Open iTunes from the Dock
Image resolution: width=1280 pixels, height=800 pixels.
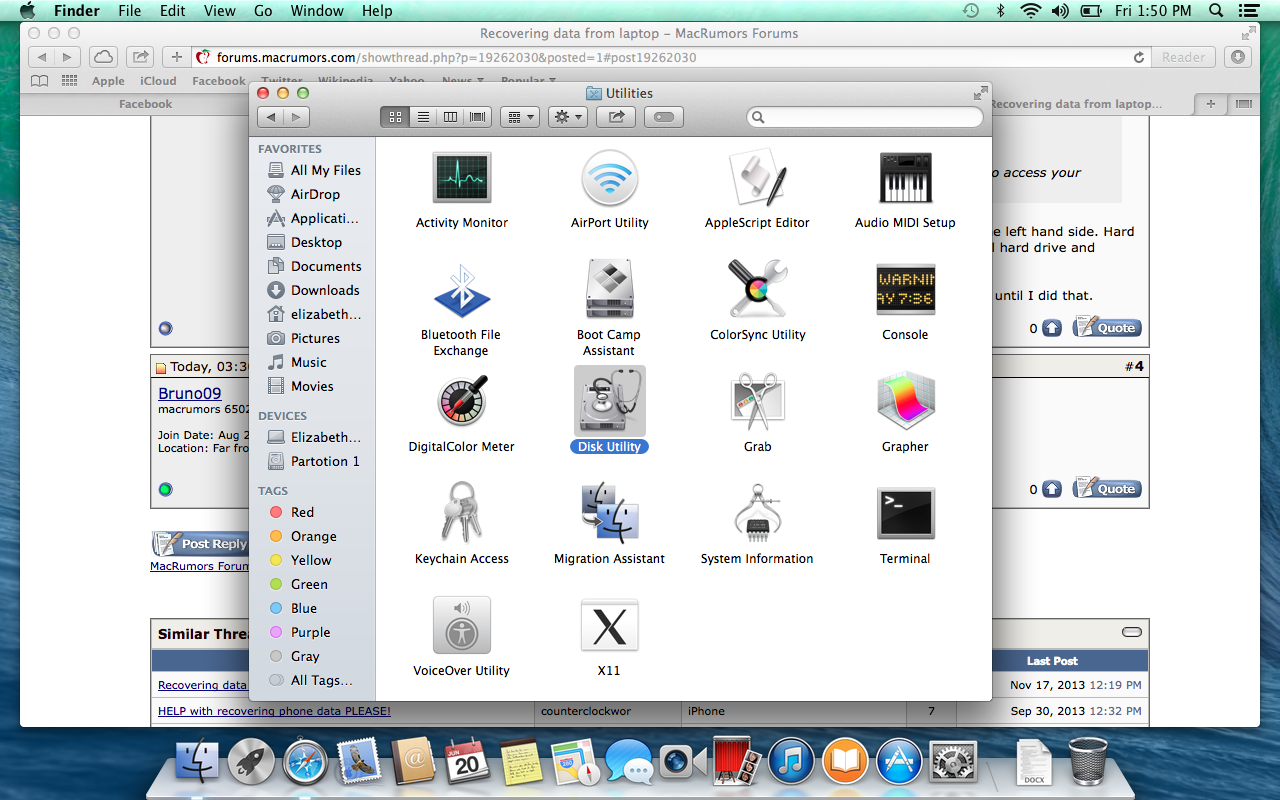click(790, 762)
